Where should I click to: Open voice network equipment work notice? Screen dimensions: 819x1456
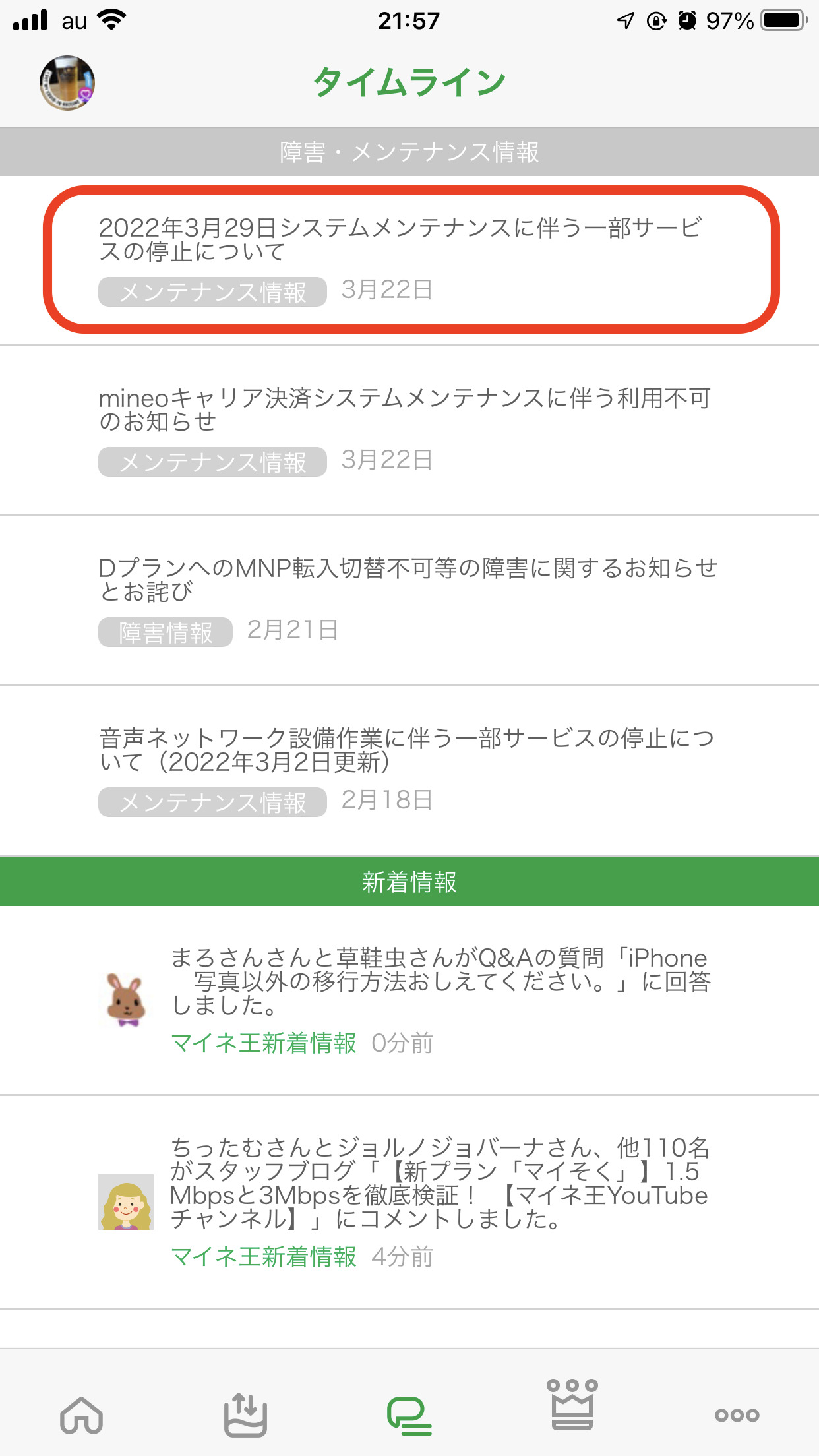406,750
